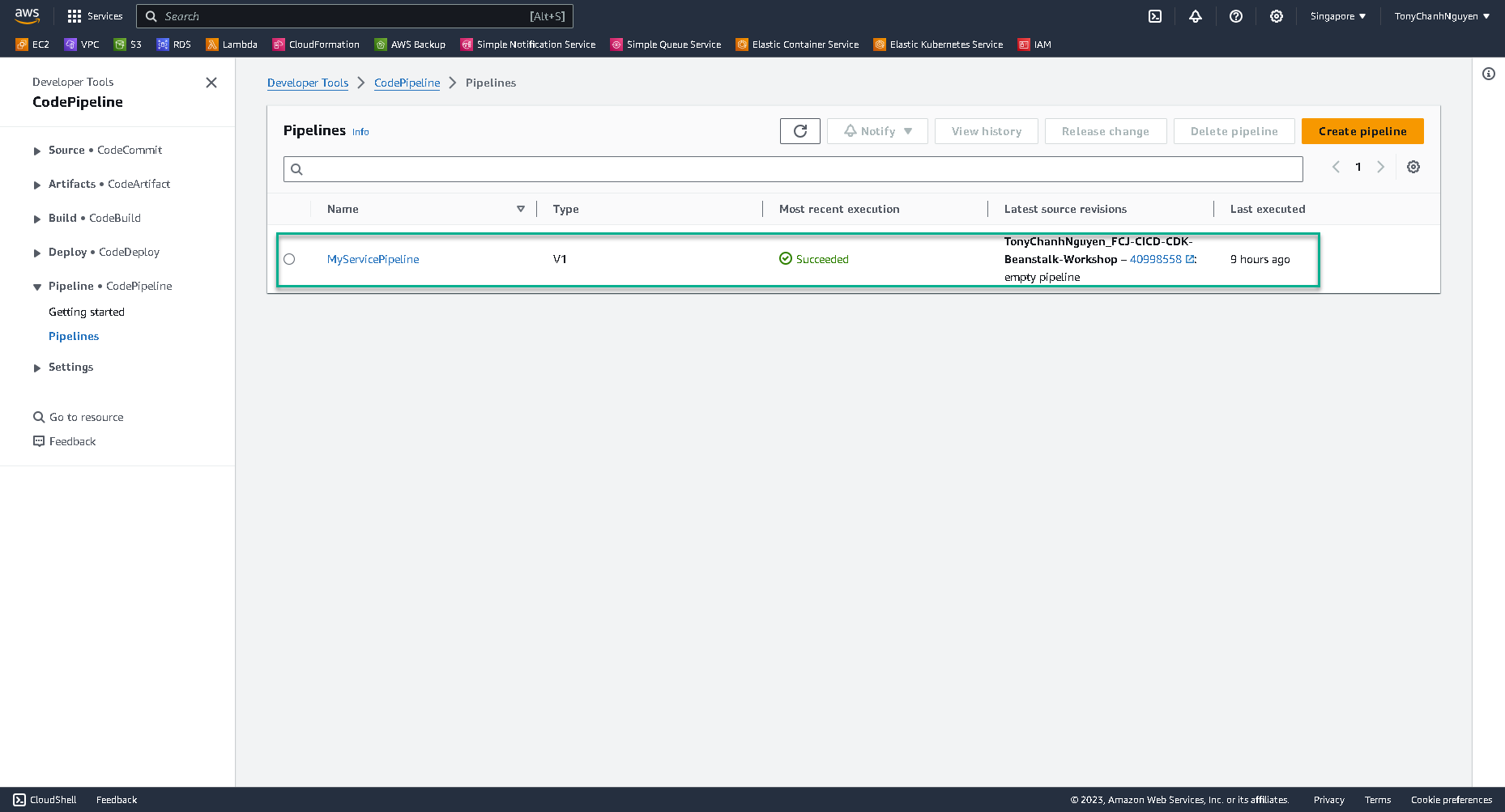Screen dimensions: 1505x812
Task: Sort by the Name column arrow
Action: point(521,209)
